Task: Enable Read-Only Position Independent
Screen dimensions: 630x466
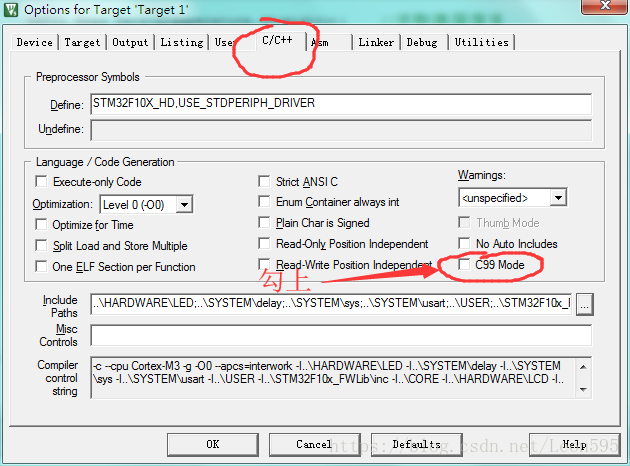Action: [264, 243]
